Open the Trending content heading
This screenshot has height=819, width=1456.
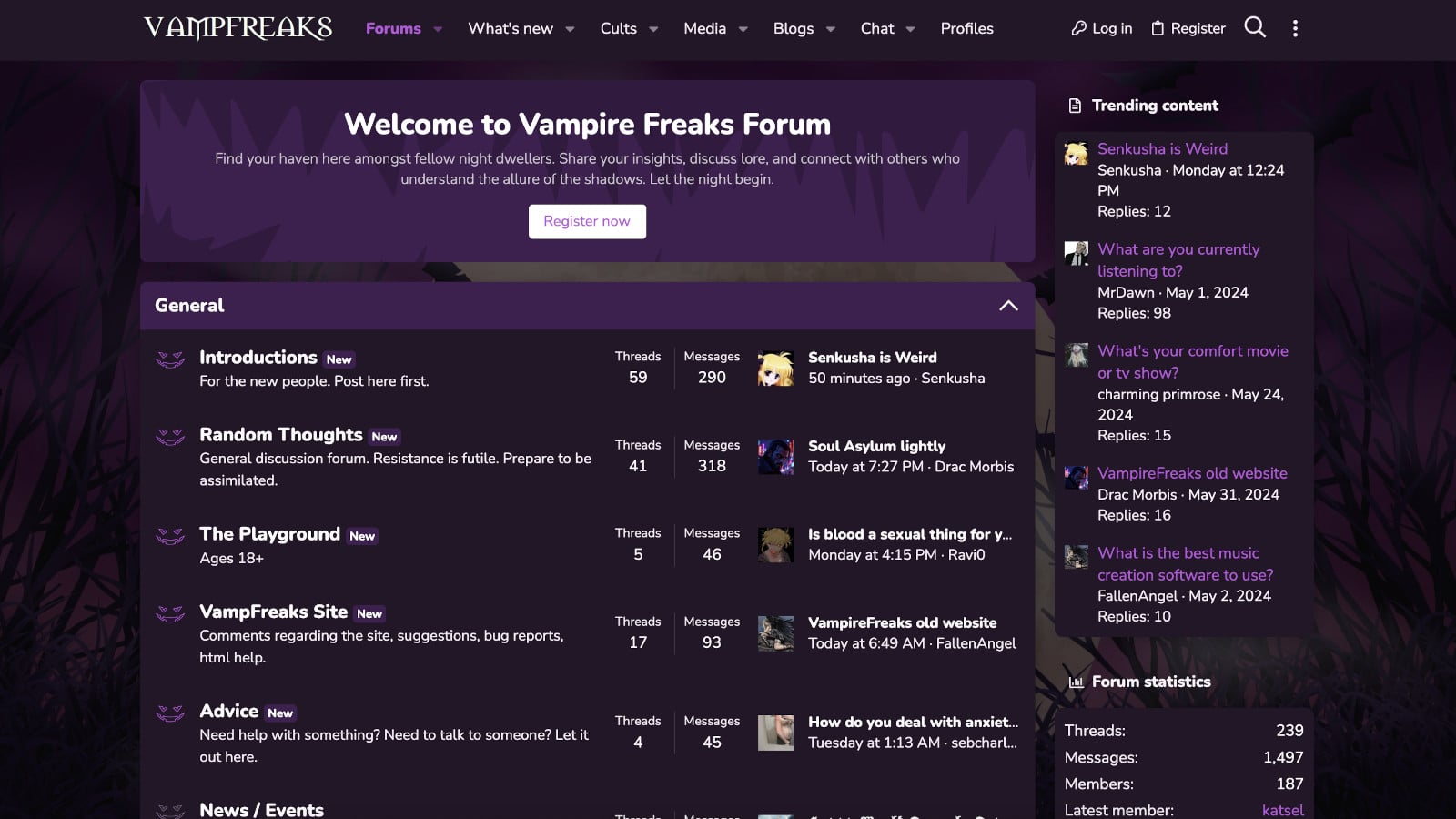(1155, 106)
